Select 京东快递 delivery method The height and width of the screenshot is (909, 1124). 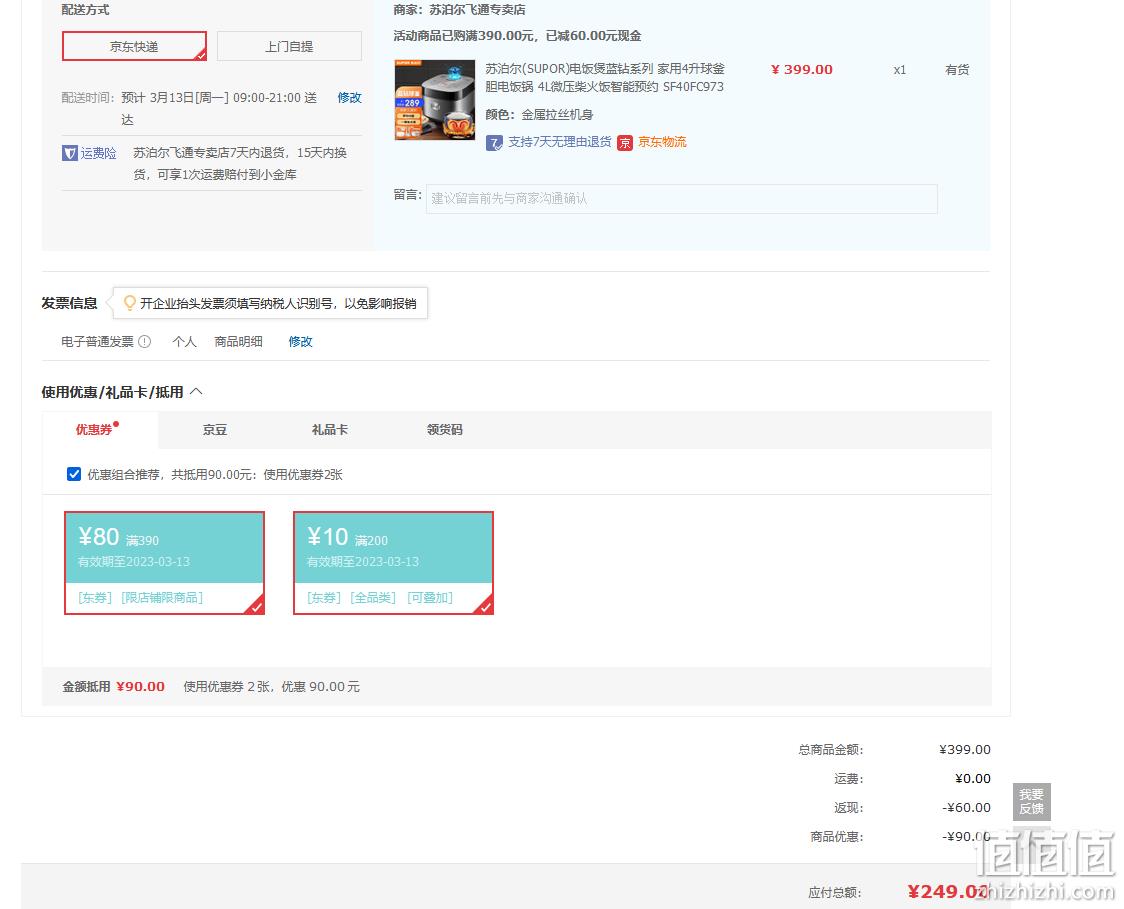tap(134, 47)
